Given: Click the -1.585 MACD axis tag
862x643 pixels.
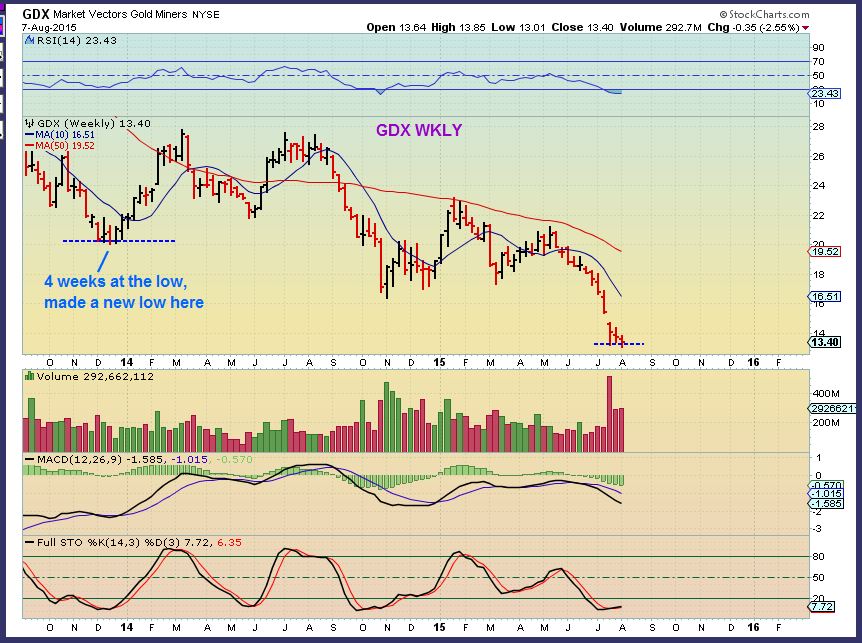Looking at the screenshot, I should [x=826, y=503].
